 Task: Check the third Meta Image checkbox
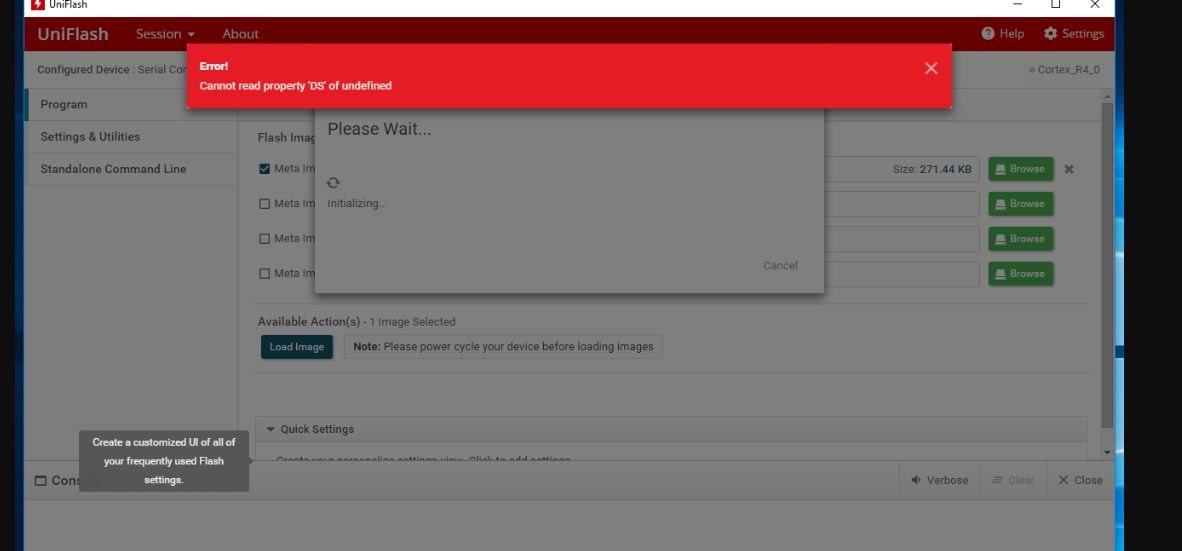coord(264,238)
